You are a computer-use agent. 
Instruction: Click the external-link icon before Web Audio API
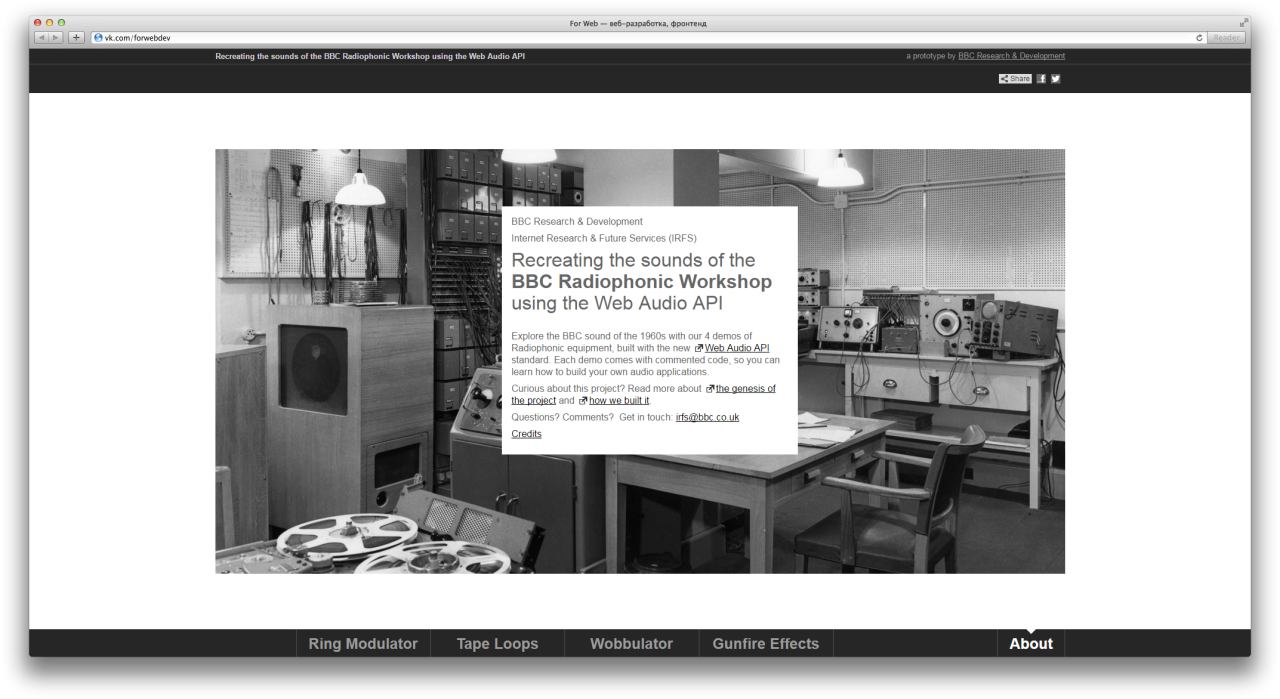[699, 348]
